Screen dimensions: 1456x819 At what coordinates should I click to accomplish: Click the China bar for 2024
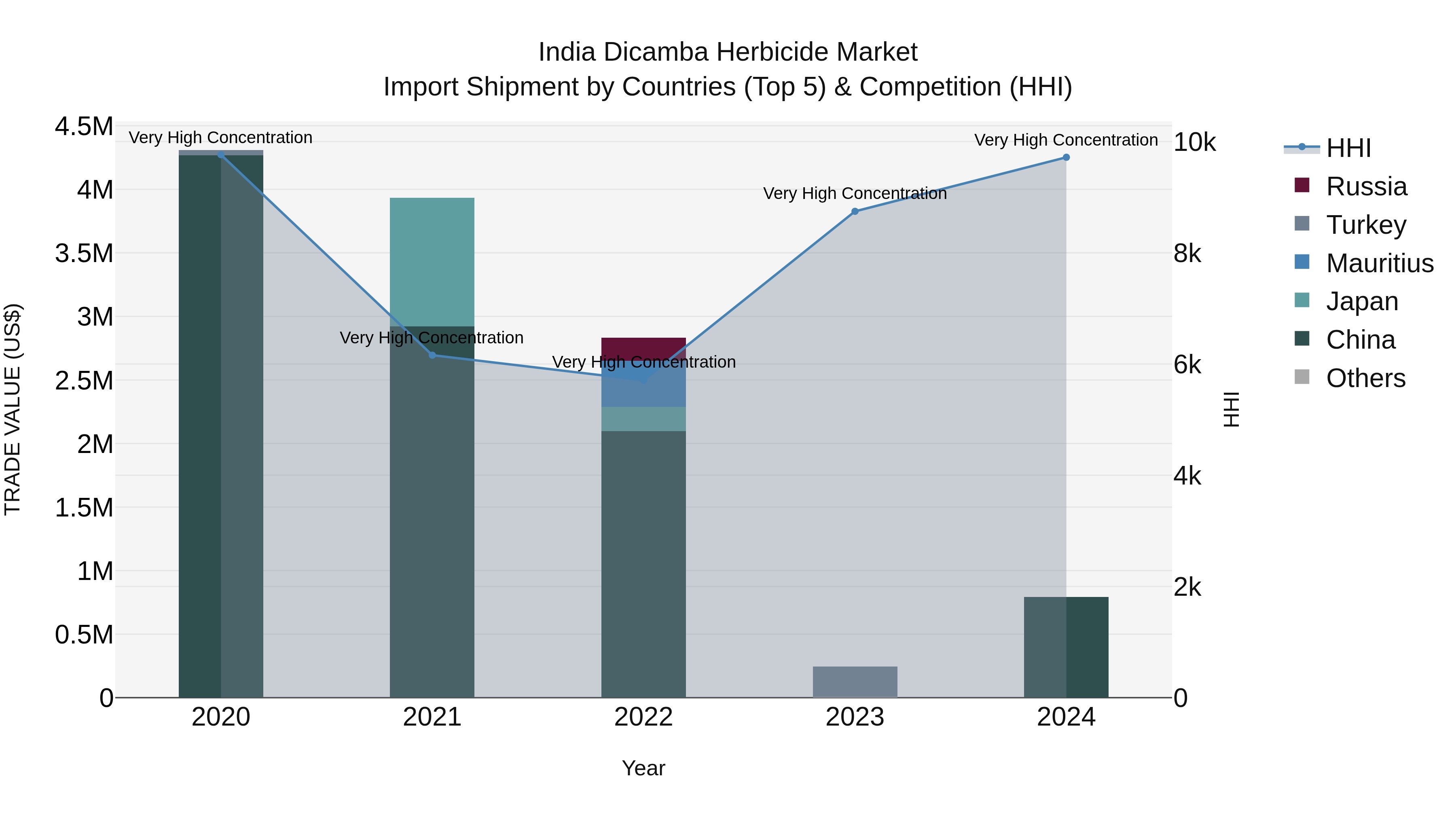pyautogui.click(x=1067, y=647)
